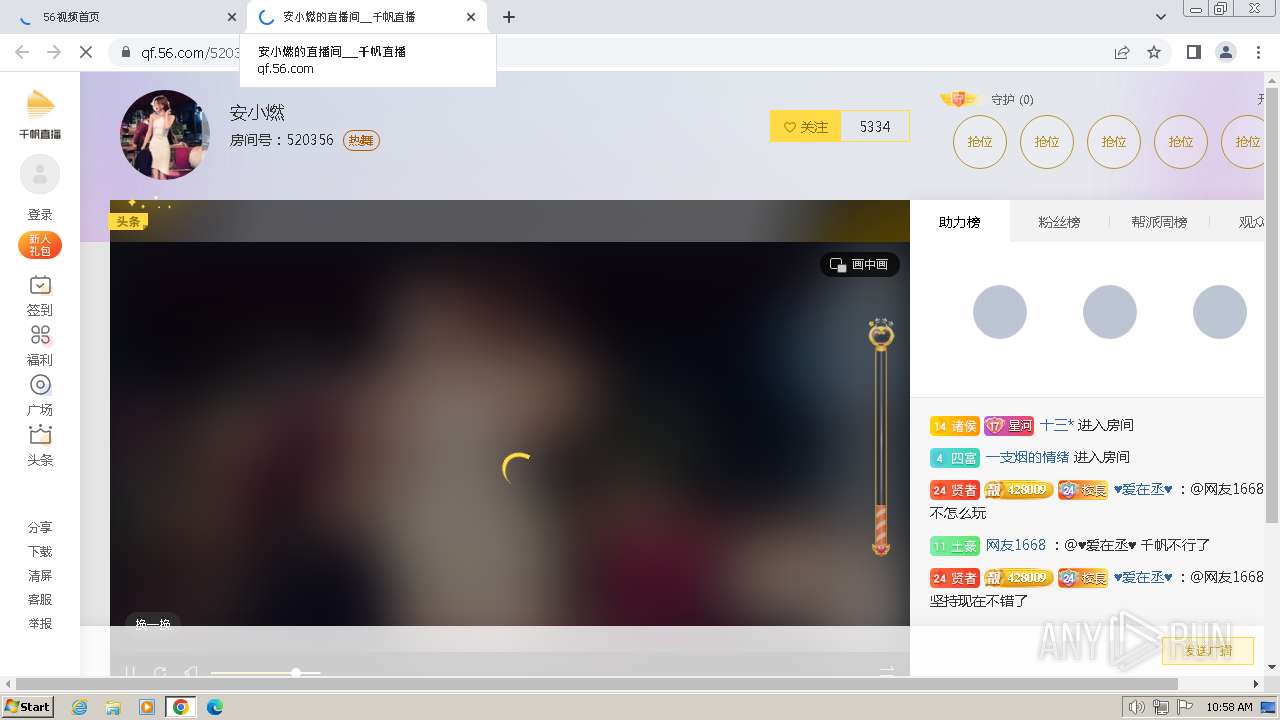Open File Explorer from taskbar
This screenshot has height=720, width=1280.
(113, 707)
